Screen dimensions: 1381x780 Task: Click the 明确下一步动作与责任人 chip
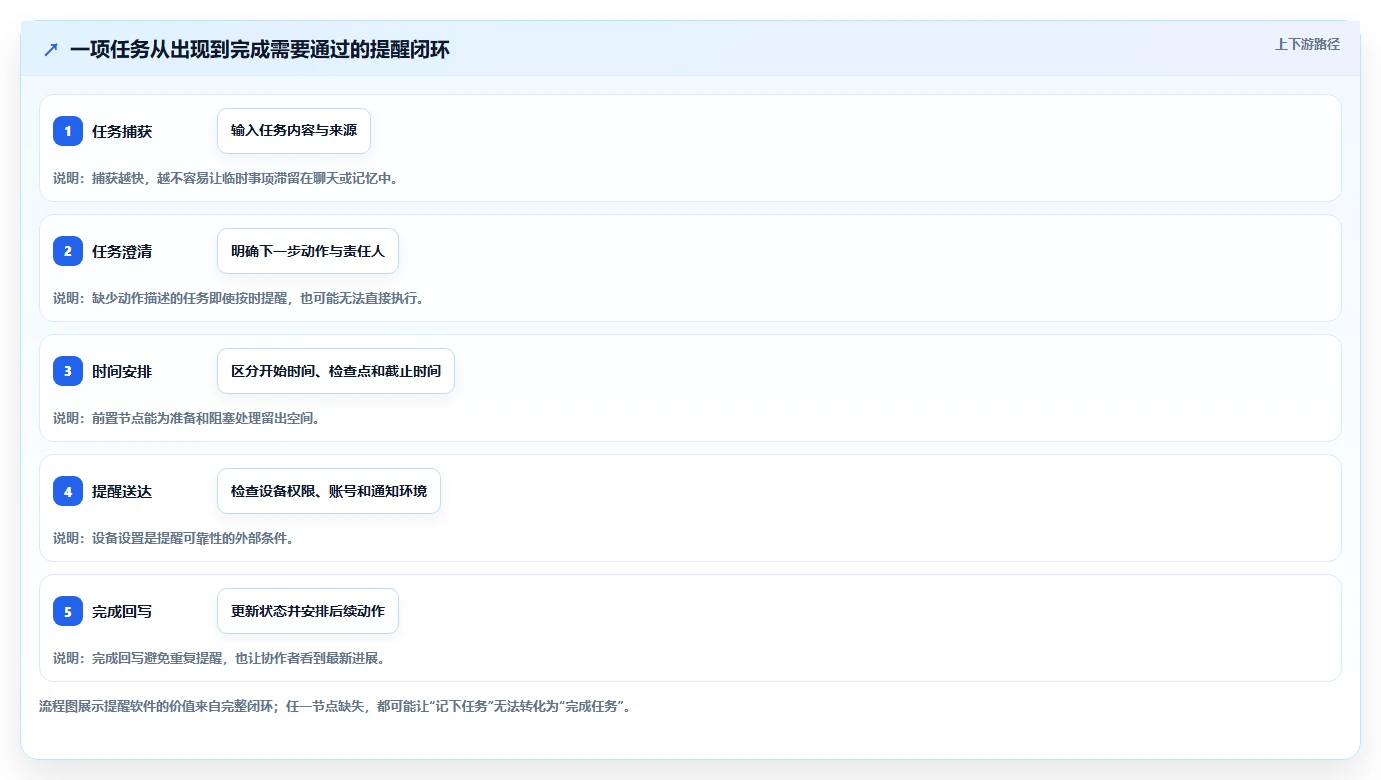click(x=308, y=251)
